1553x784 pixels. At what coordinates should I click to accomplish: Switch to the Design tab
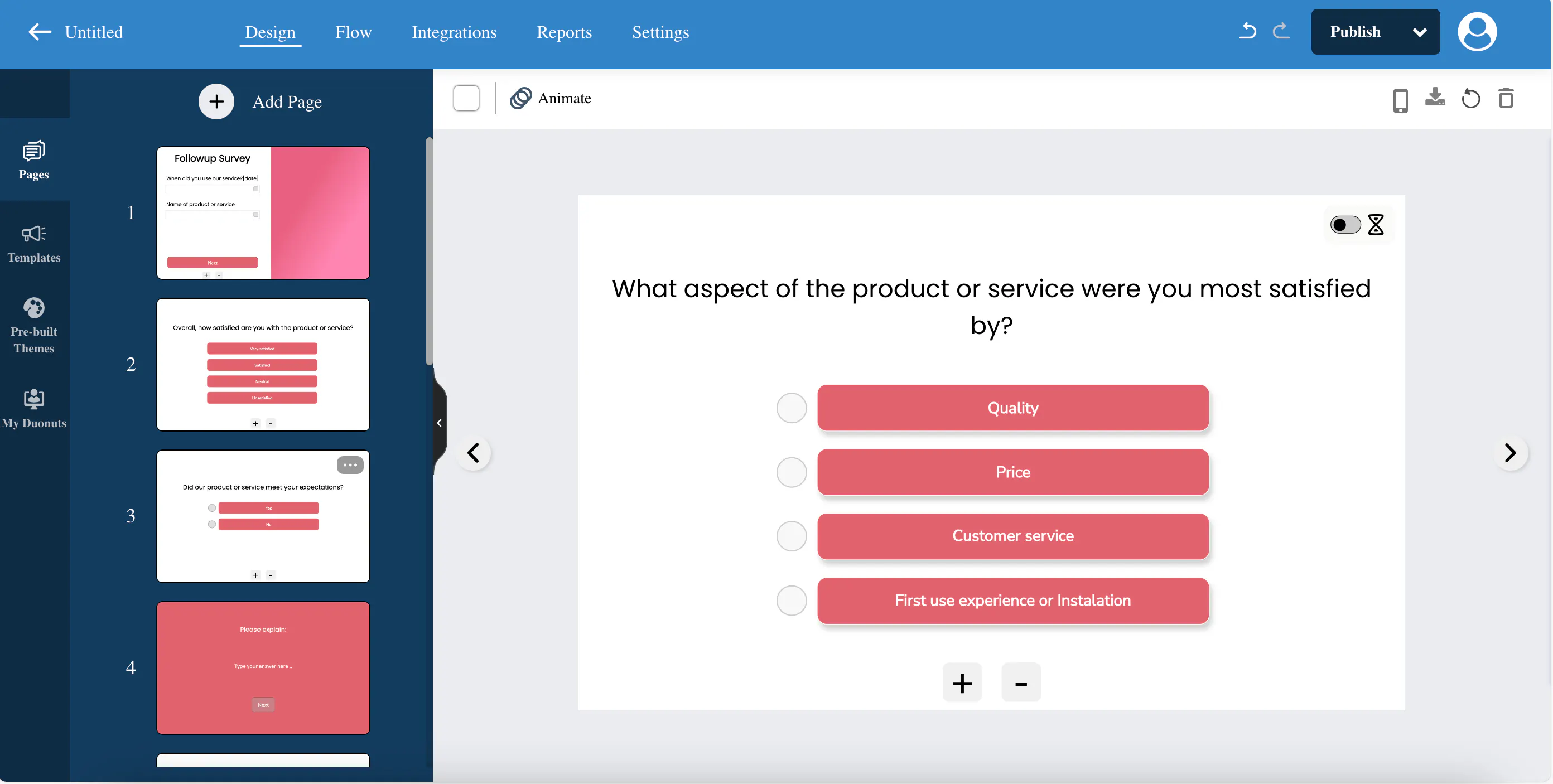coord(270,32)
